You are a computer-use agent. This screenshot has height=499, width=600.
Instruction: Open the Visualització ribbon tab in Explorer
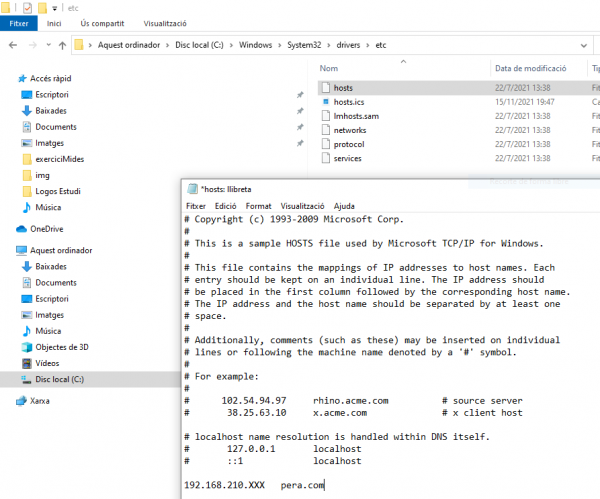coord(165,23)
